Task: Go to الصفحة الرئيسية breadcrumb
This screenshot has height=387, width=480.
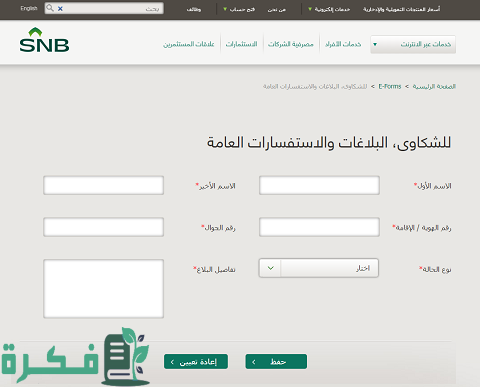Action: click(x=434, y=87)
